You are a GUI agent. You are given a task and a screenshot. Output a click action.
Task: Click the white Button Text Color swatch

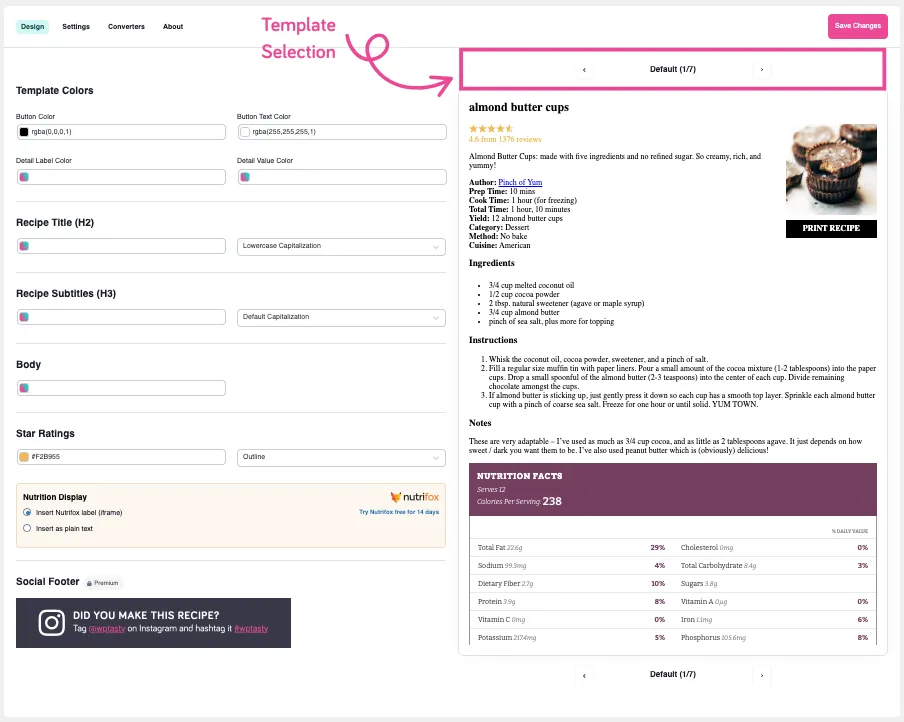click(x=245, y=132)
